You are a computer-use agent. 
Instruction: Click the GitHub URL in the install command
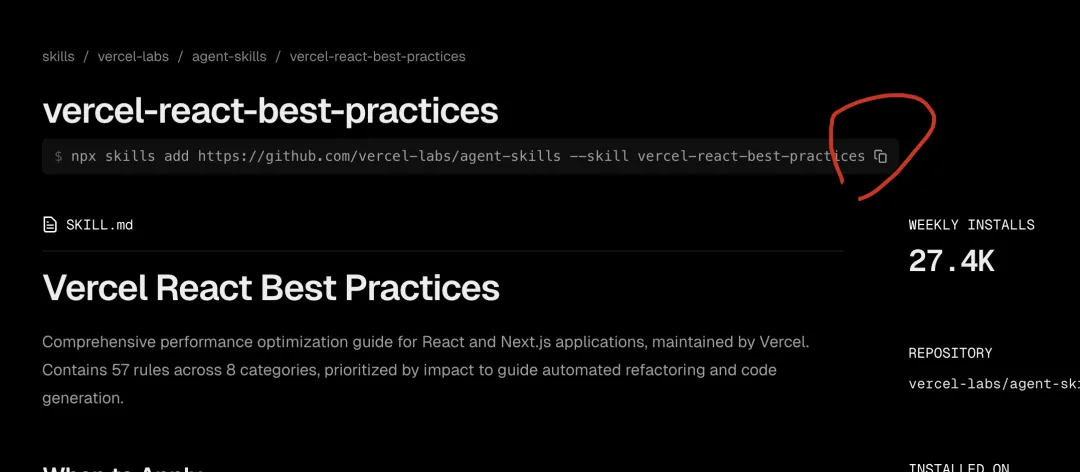point(379,156)
